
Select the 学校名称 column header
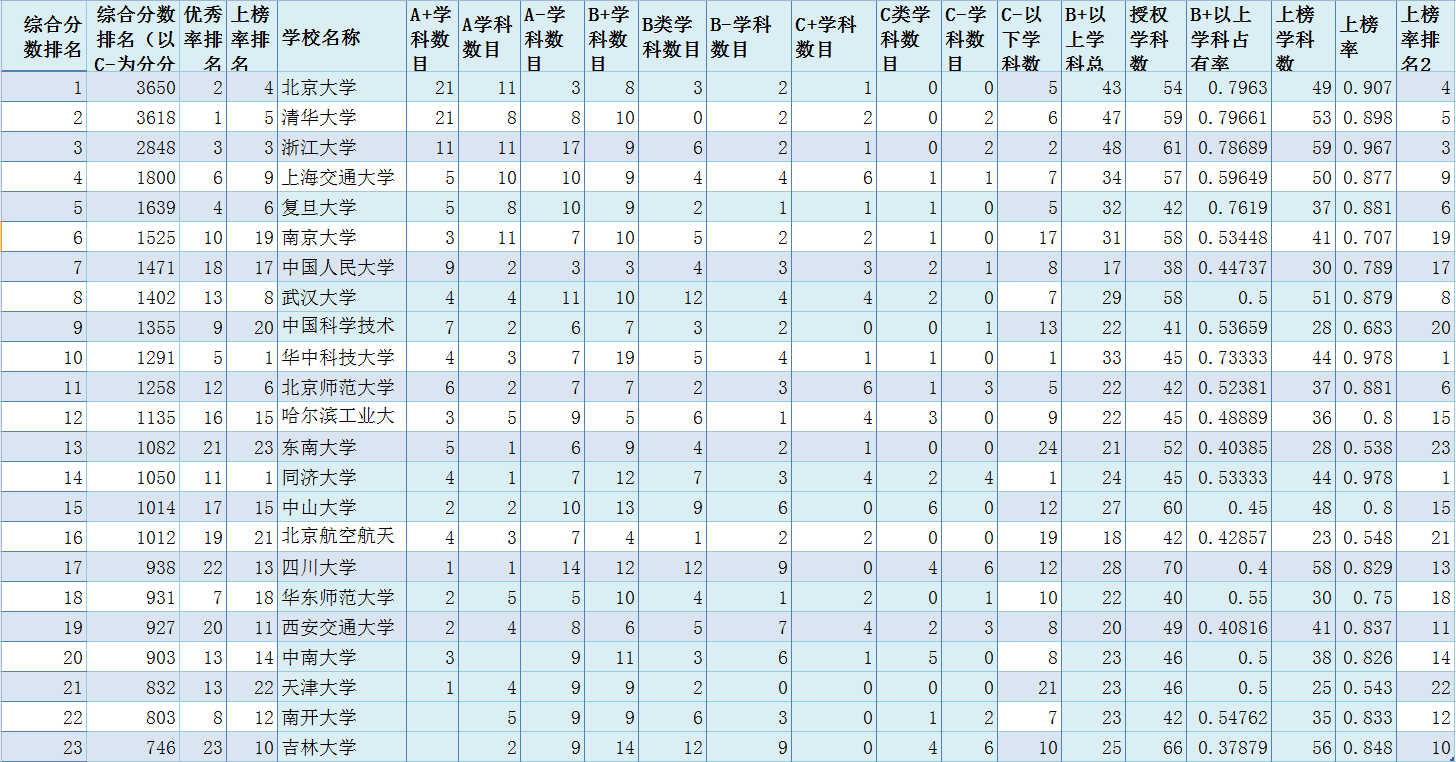(342, 36)
